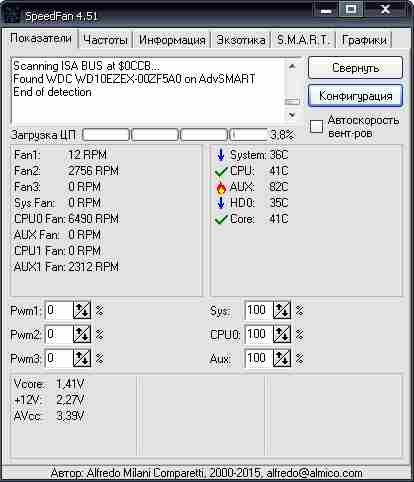Click the SpeedFan title bar app icon

pos(11,15)
